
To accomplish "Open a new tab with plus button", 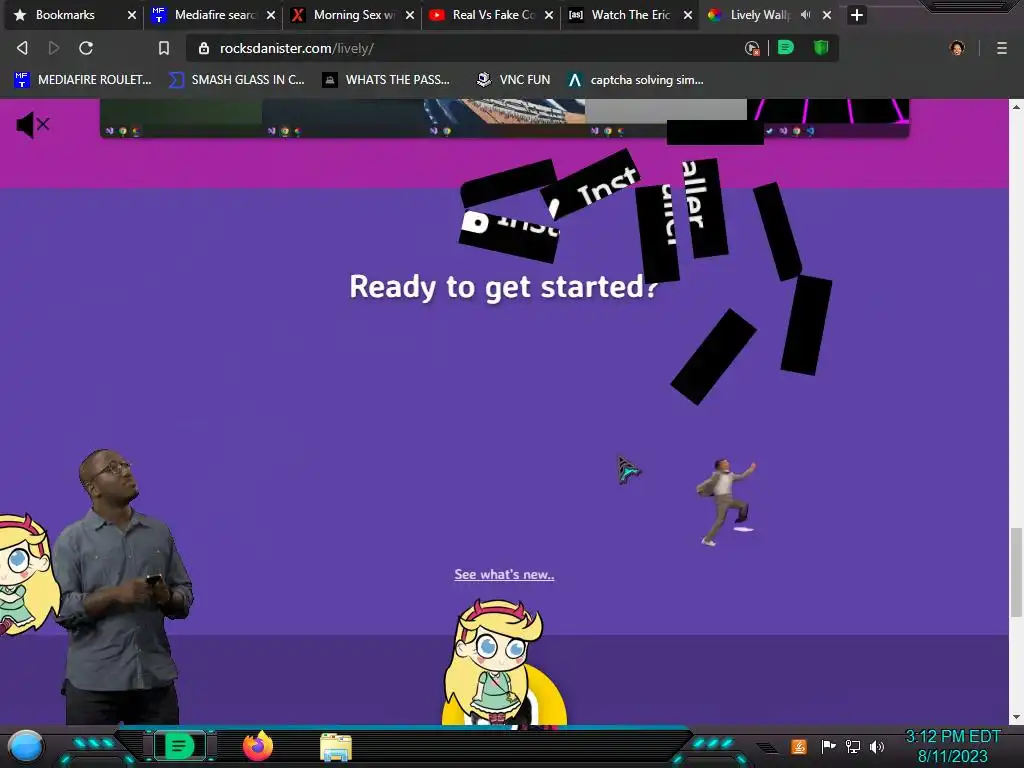I will pyautogui.click(x=857, y=14).
